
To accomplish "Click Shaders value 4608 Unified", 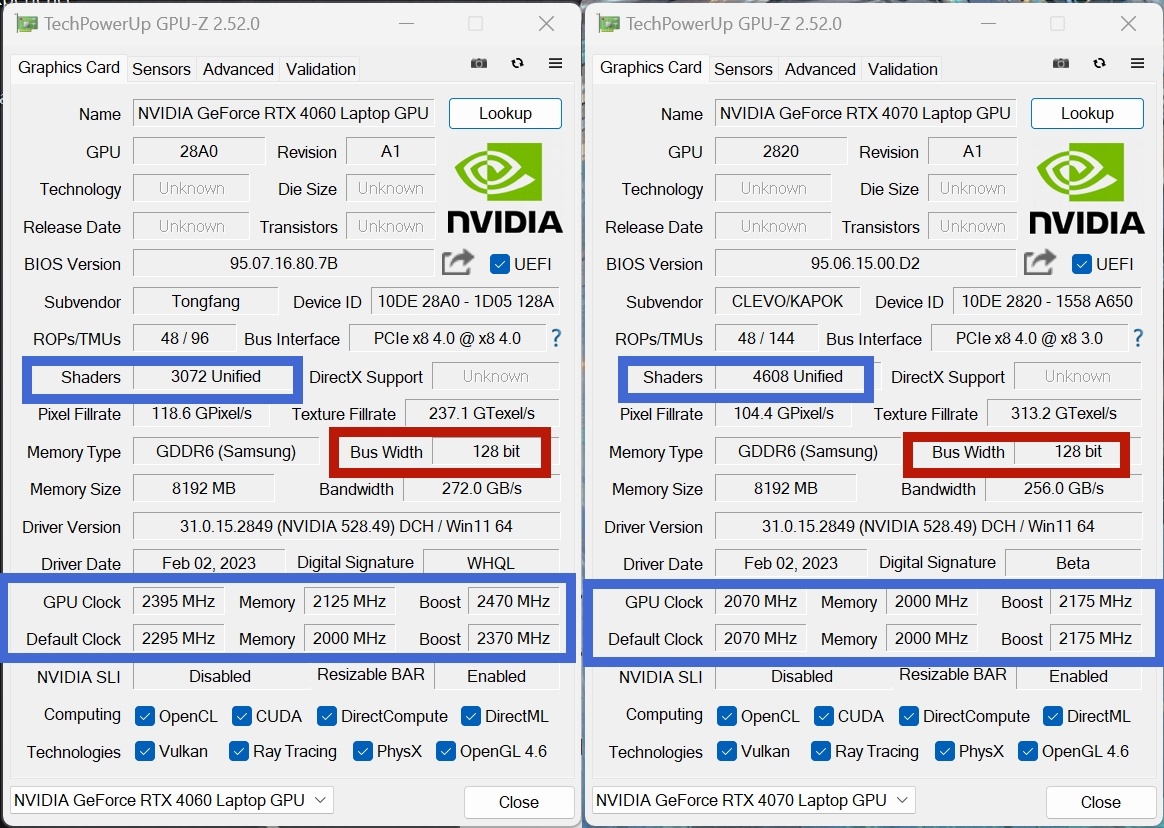I will pyautogui.click(x=797, y=376).
